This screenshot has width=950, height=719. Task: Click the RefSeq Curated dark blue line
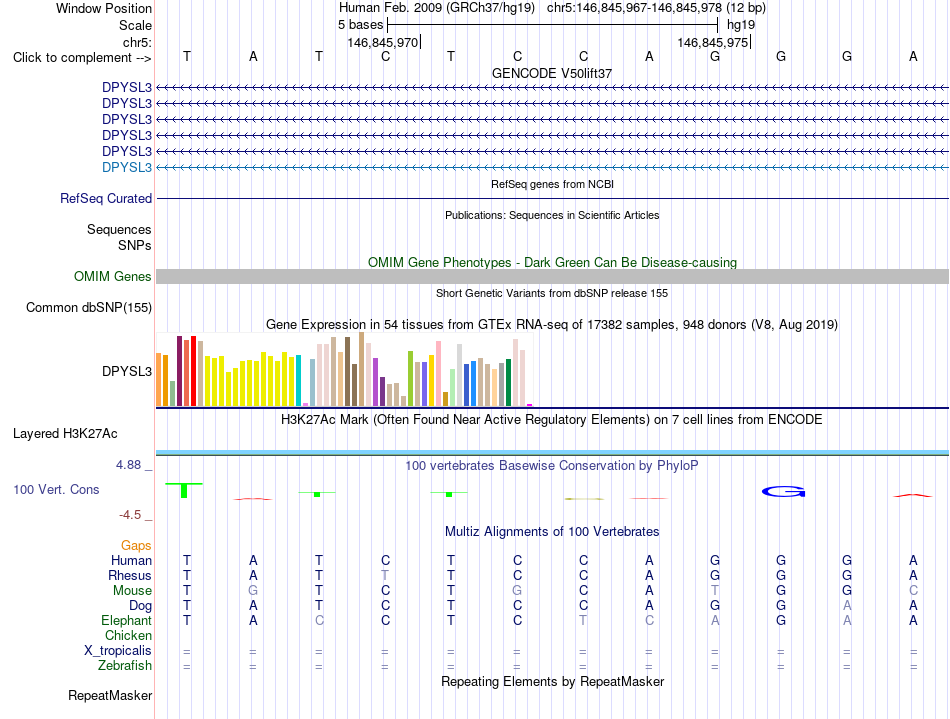pyautogui.click(x=552, y=199)
